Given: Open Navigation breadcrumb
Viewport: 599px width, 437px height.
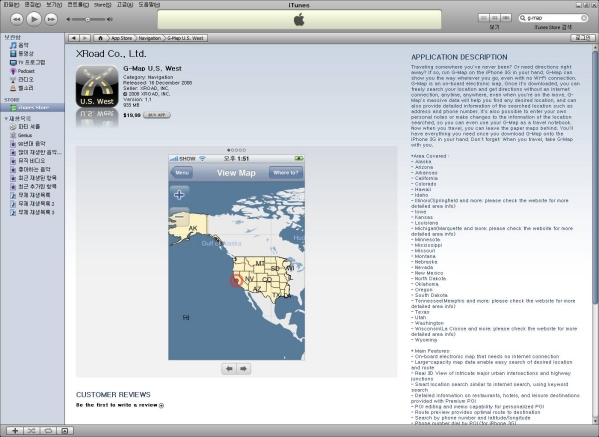Looking at the screenshot, I should click(x=149, y=38).
